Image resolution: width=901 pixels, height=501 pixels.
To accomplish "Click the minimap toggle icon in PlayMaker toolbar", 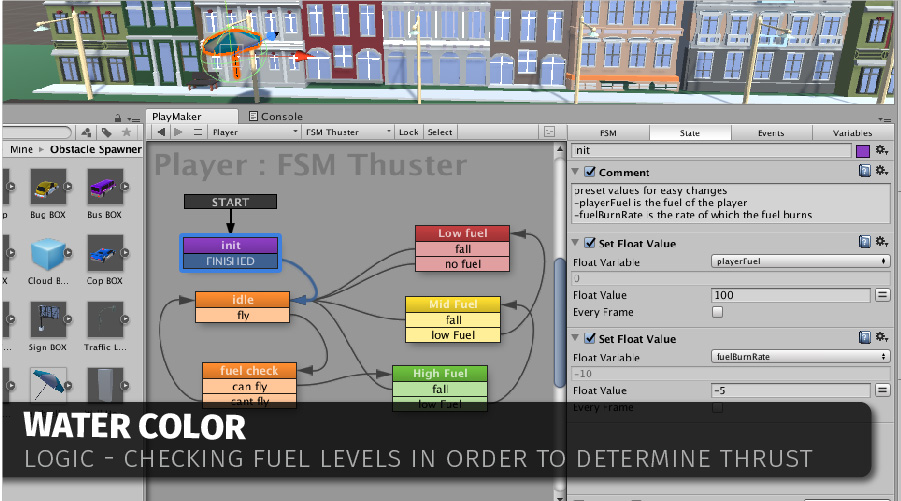I will (549, 132).
